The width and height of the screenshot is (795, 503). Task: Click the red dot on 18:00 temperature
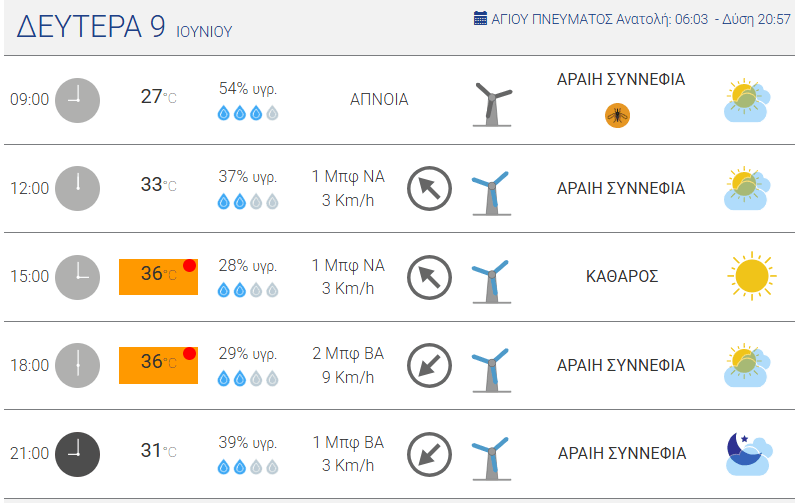pyautogui.click(x=190, y=353)
